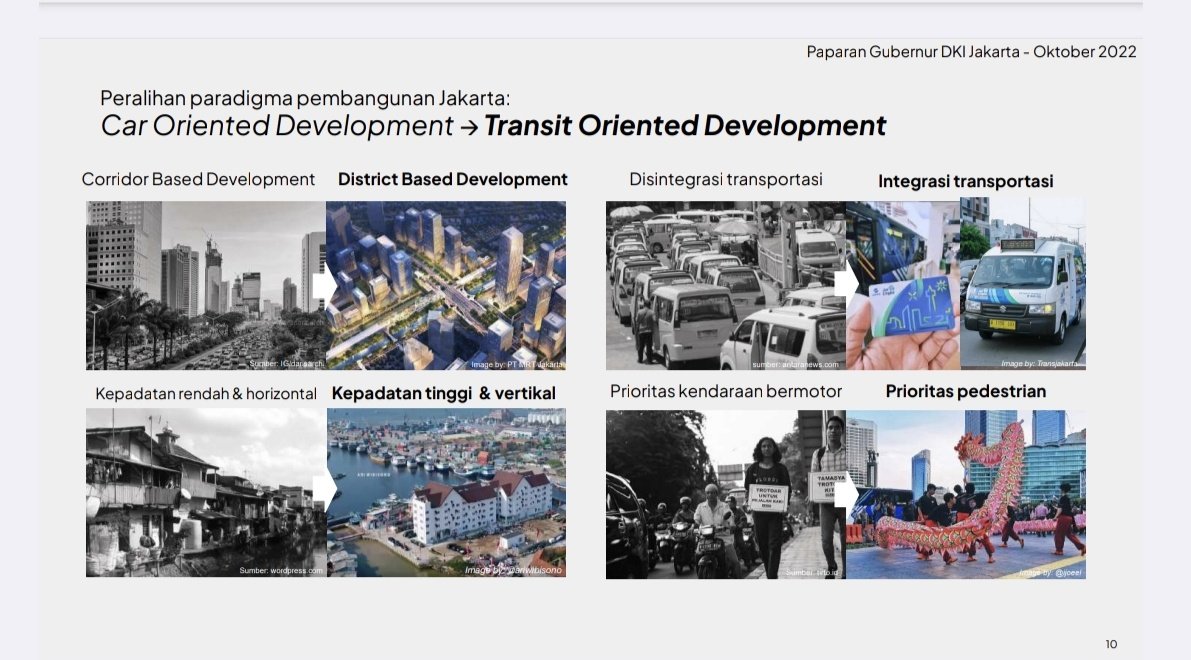Click the 'sumber: antaranews.com' photo credit
1191x660 pixels.
[x=795, y=365]
